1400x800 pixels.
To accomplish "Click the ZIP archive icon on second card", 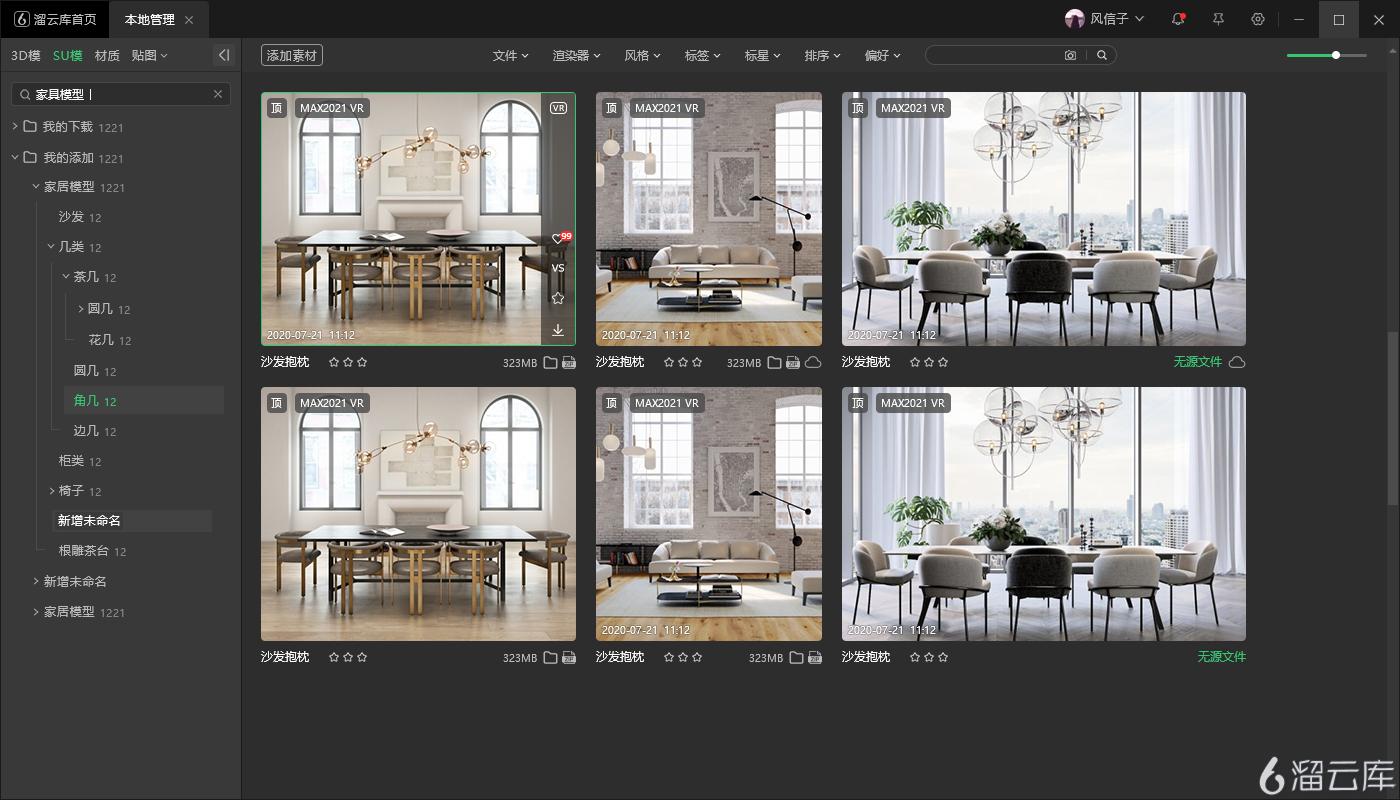I will 793,362.
